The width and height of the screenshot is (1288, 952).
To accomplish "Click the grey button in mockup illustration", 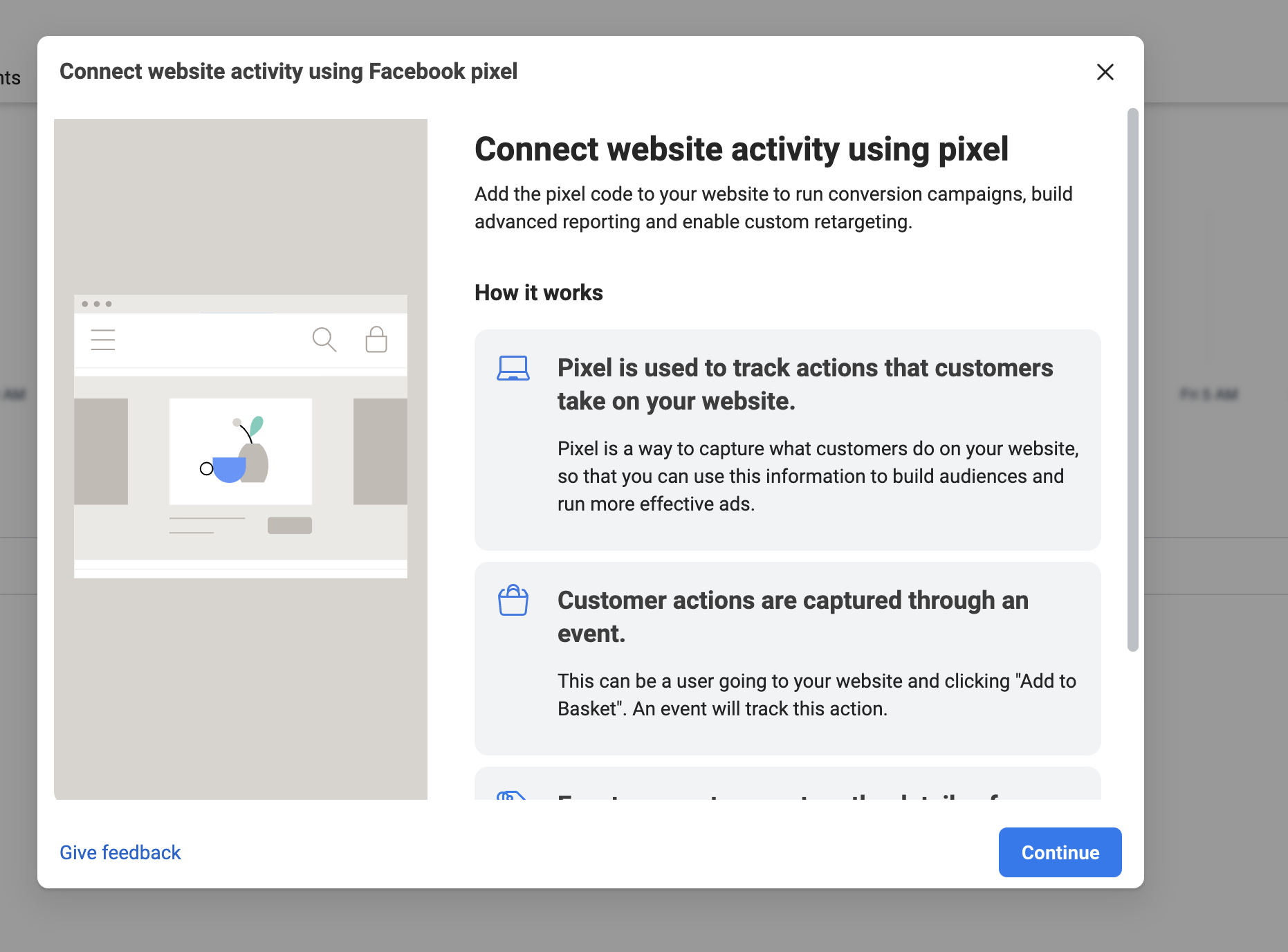I will click(x=290, y=525).
